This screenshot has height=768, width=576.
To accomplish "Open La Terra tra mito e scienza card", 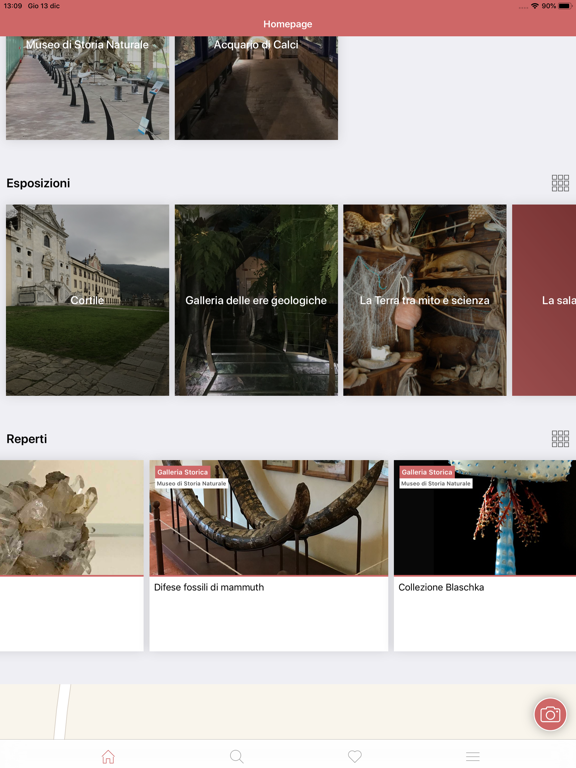I will (425, 300).
